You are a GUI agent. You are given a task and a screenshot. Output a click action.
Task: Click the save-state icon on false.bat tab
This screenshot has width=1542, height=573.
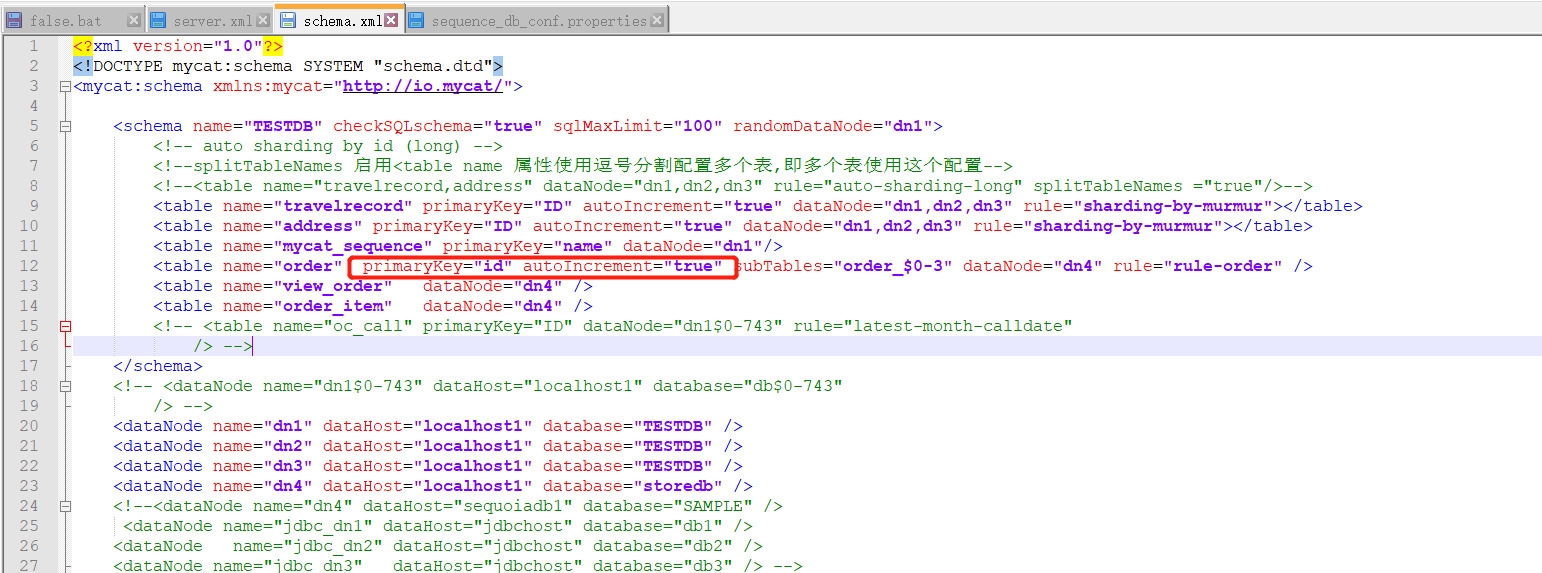click(15, 20)
